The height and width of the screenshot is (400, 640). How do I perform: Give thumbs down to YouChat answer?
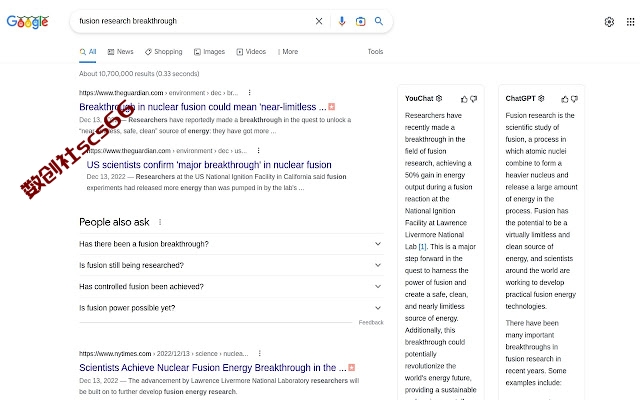point(473,99)
